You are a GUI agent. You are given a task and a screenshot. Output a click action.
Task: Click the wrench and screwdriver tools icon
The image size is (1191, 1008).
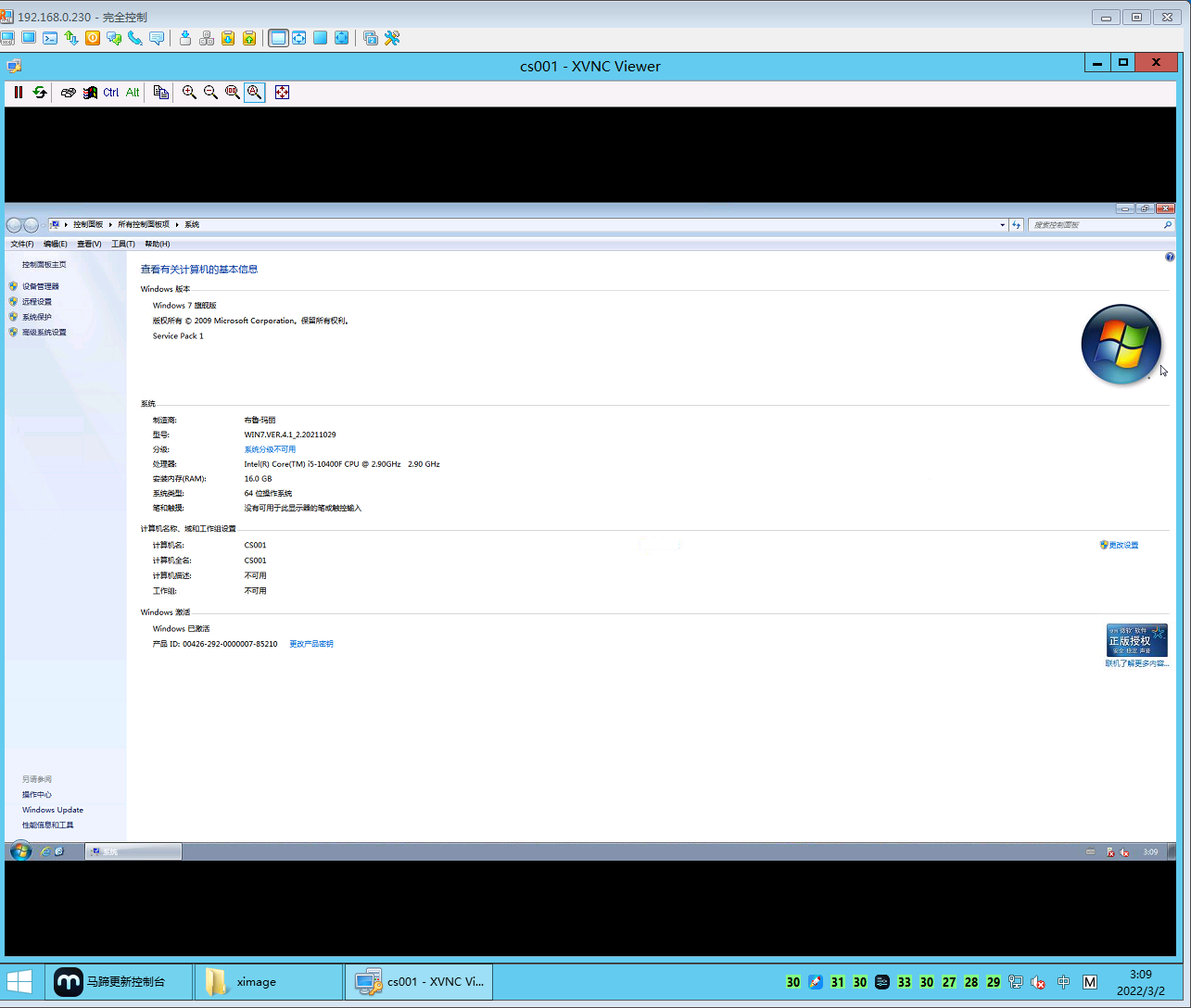[x=392, y=38]
